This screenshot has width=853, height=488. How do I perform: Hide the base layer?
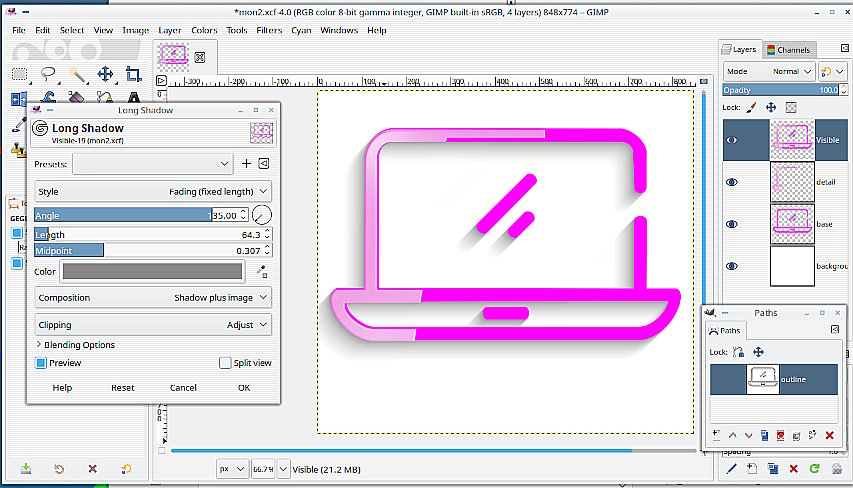(732, 224)
